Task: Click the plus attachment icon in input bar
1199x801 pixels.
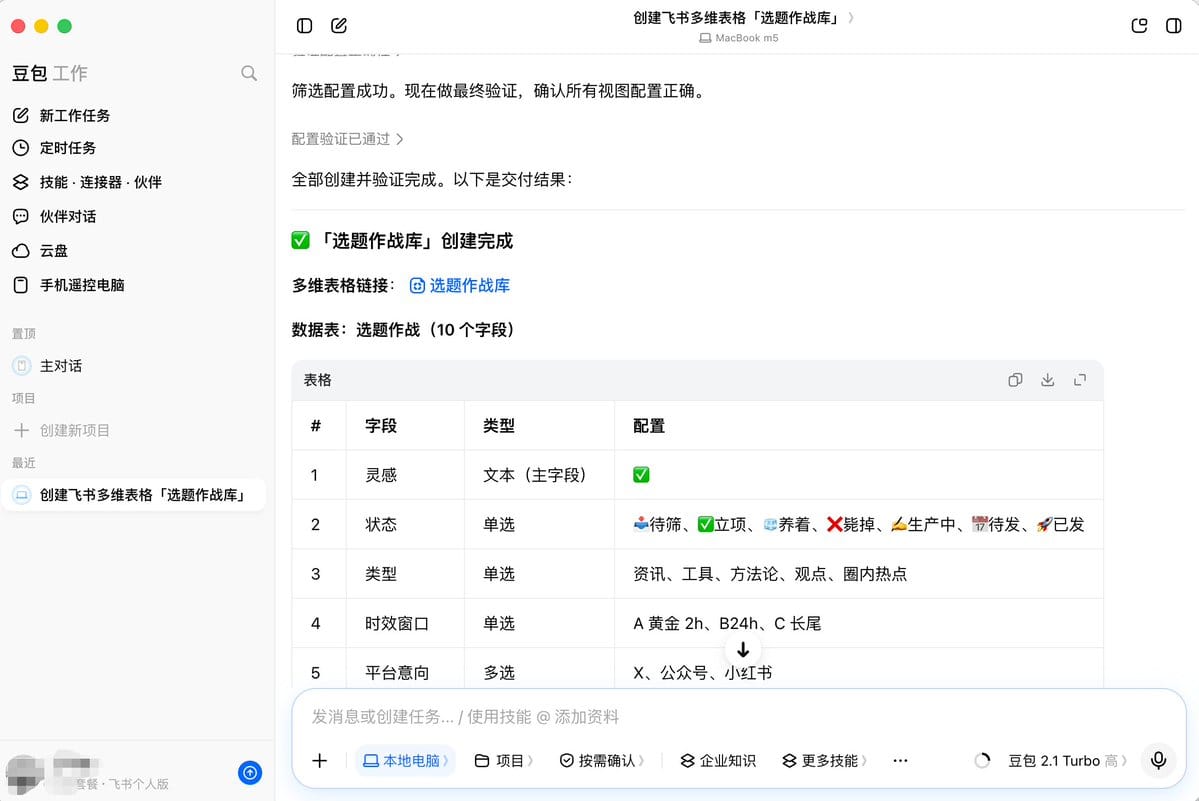Action: pyautogui.click(x=320, y=760)
